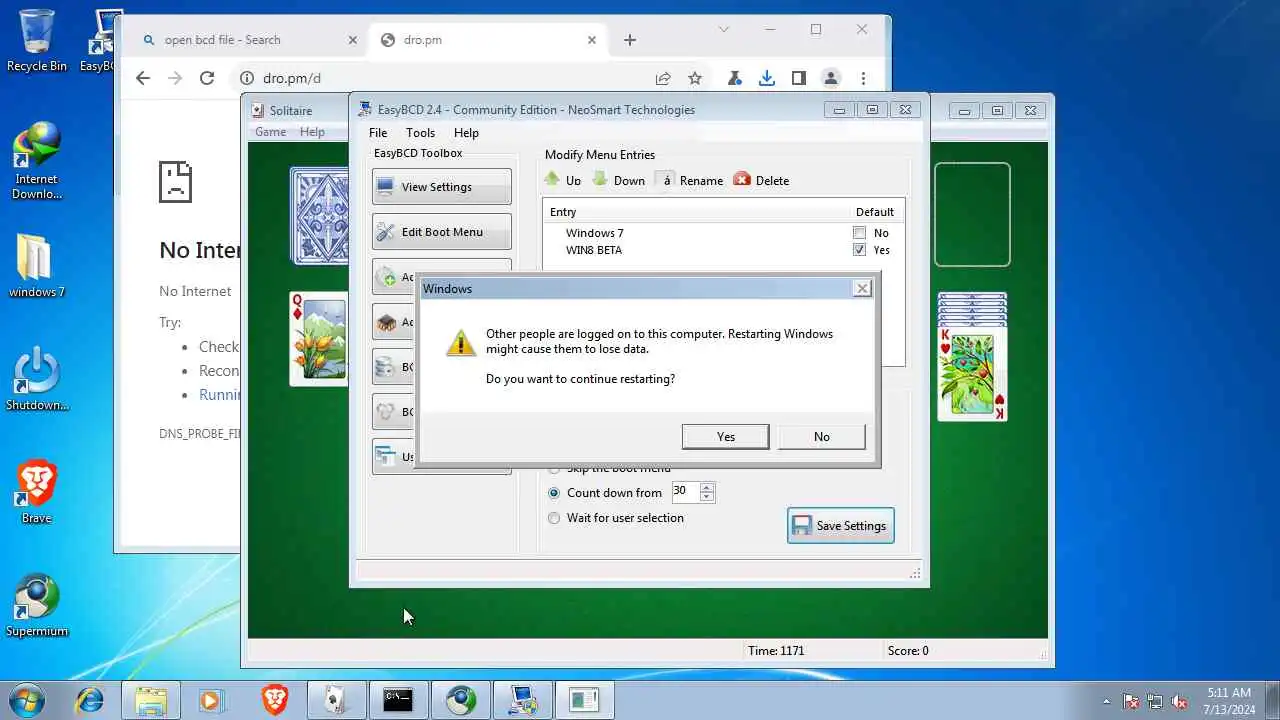Click the browser Forward arrow

tap(175, 78)
